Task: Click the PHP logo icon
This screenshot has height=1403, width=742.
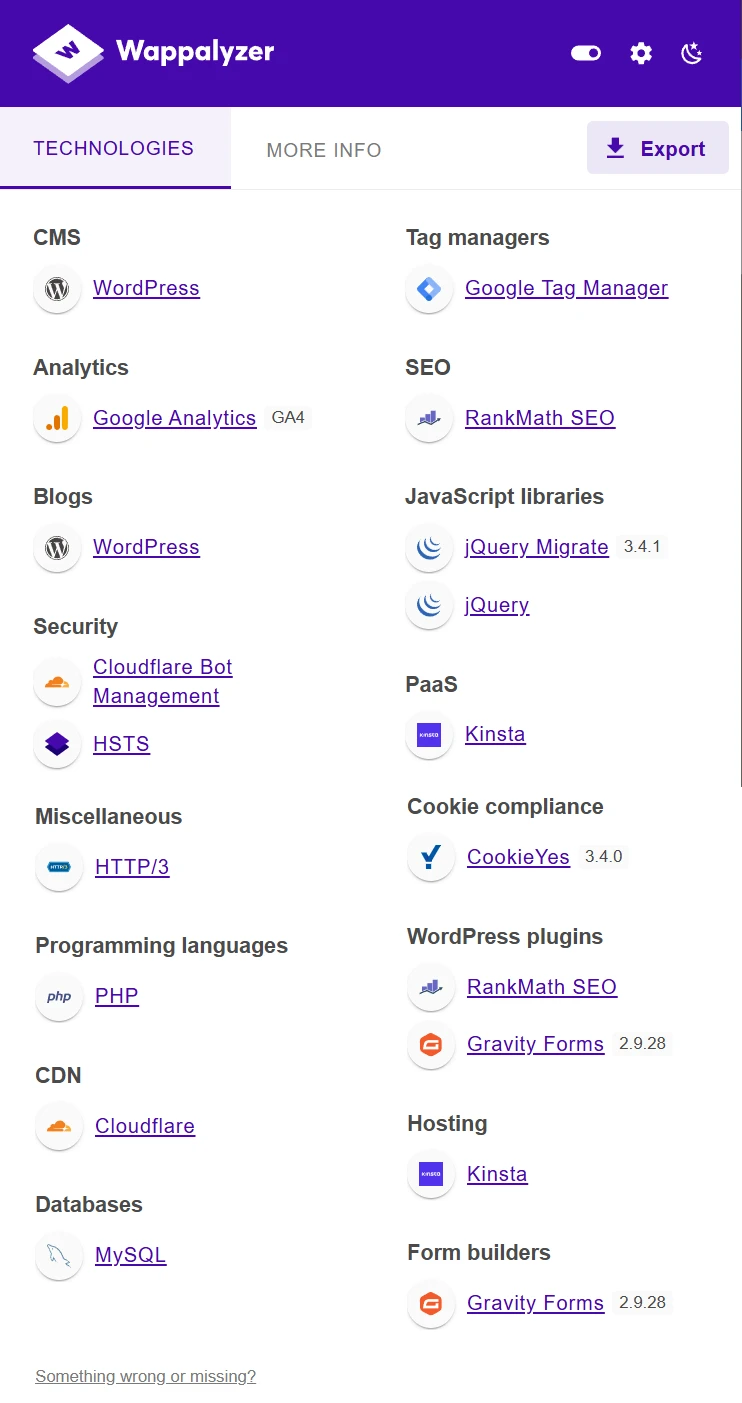Action: 59,996
